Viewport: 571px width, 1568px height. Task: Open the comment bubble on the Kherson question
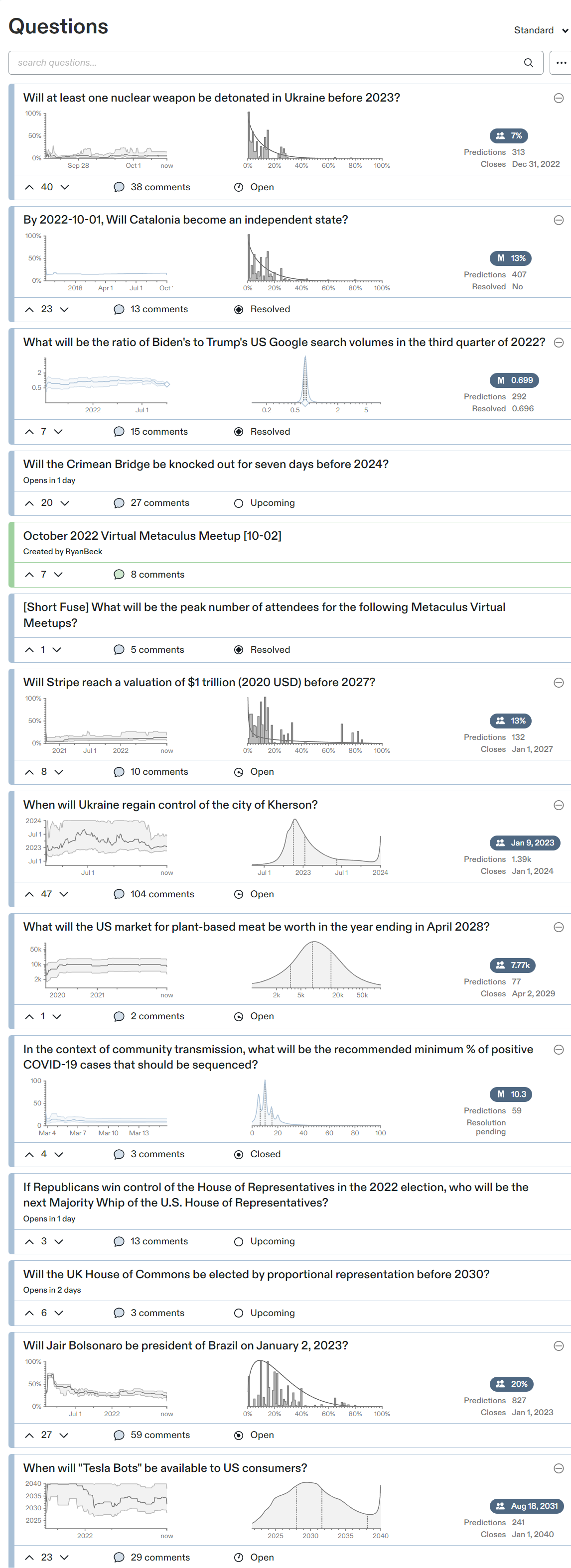click(x=119, y=894)
